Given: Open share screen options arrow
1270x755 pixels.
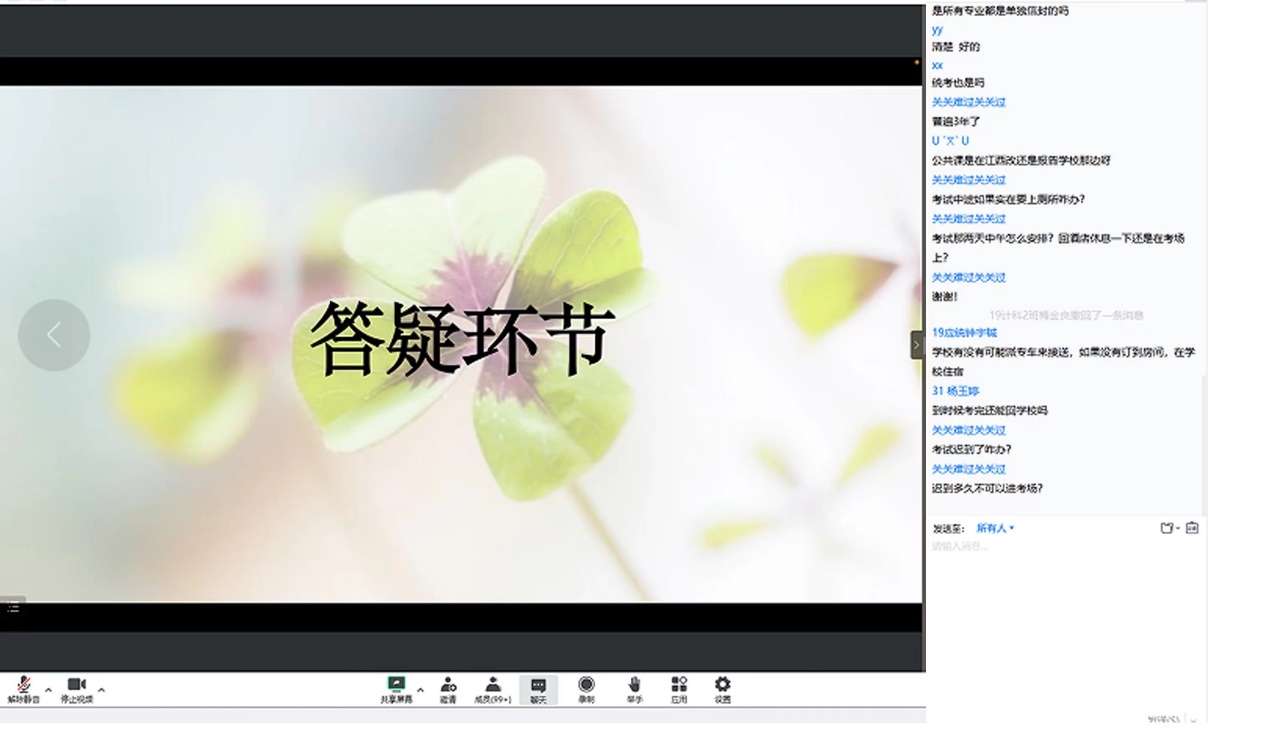Looking at the screenshot, I should [x=420, y=689].
